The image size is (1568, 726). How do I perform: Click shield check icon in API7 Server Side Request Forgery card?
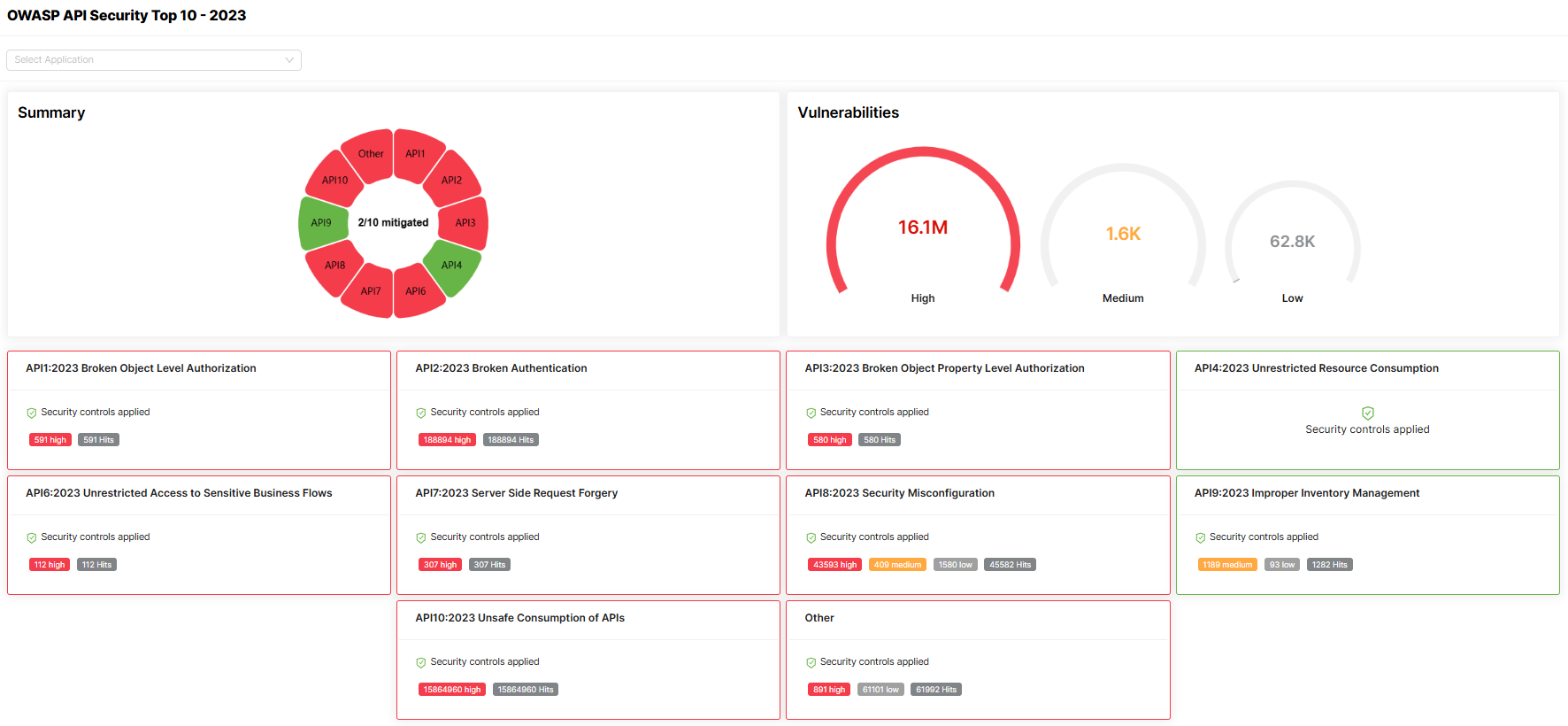(421, 537)
